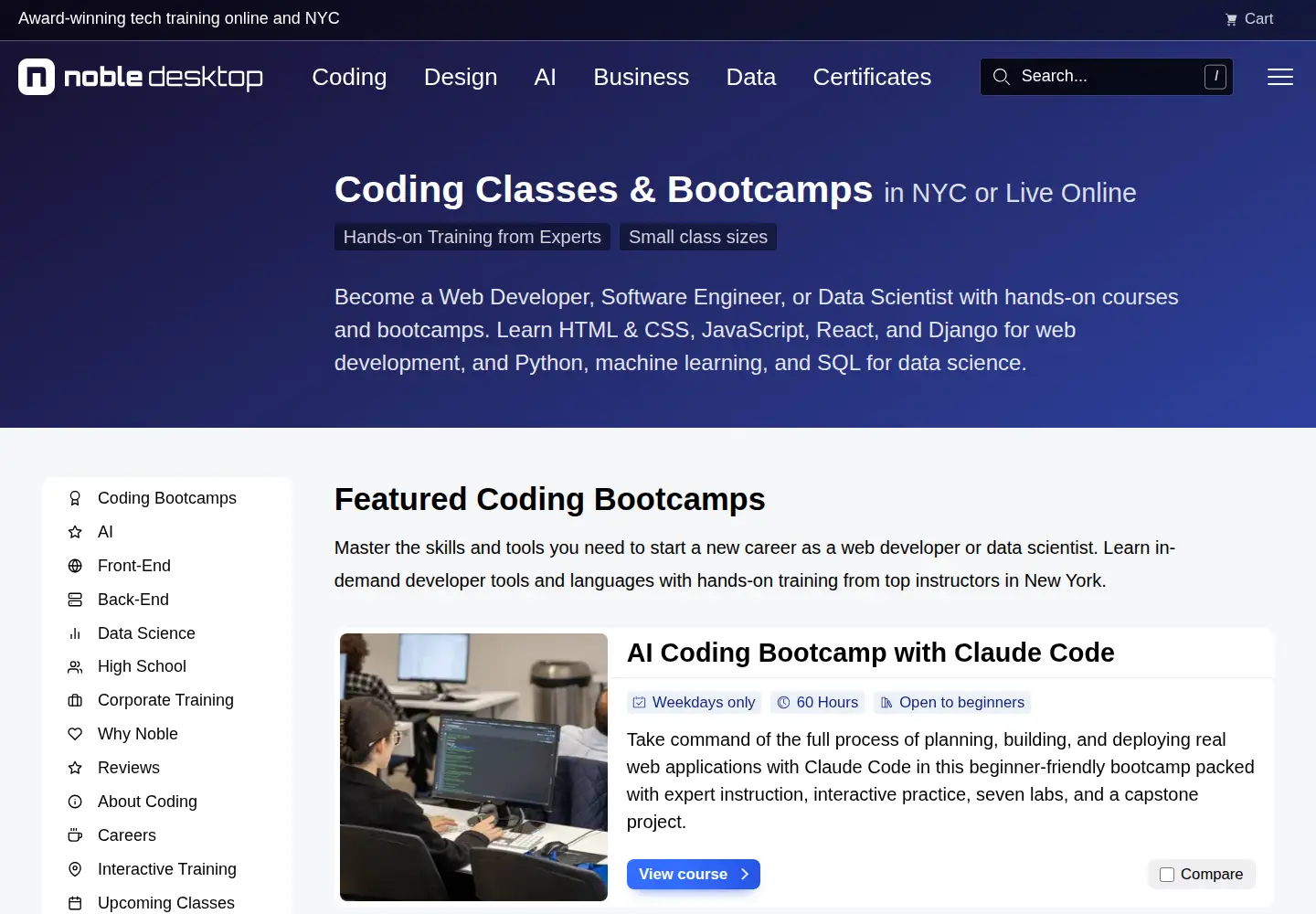Viewport: 1316px width, 914px height.
Task: Click the star icon beside AI
Action: (x=75, y=532)
